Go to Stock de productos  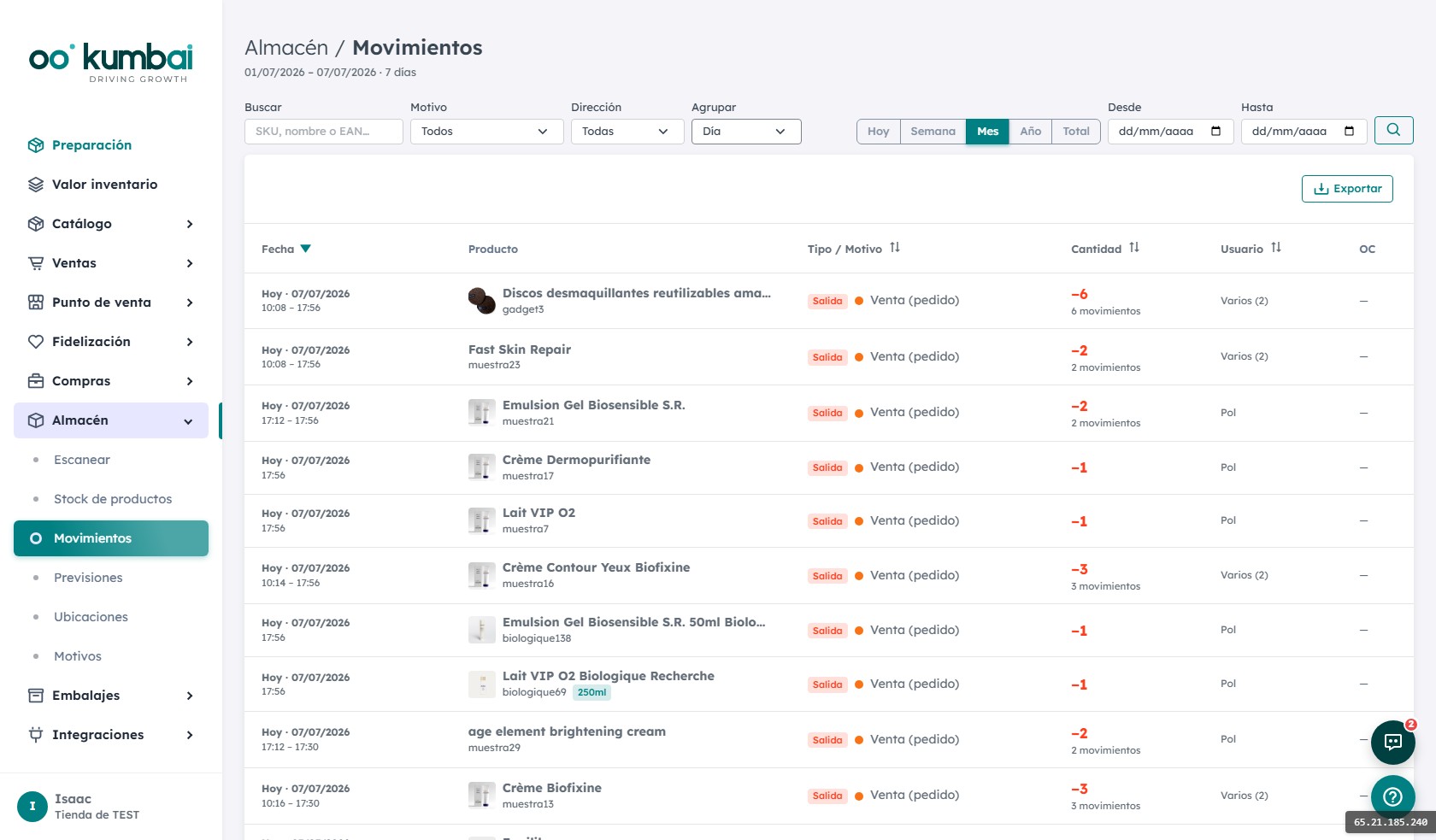113,499
